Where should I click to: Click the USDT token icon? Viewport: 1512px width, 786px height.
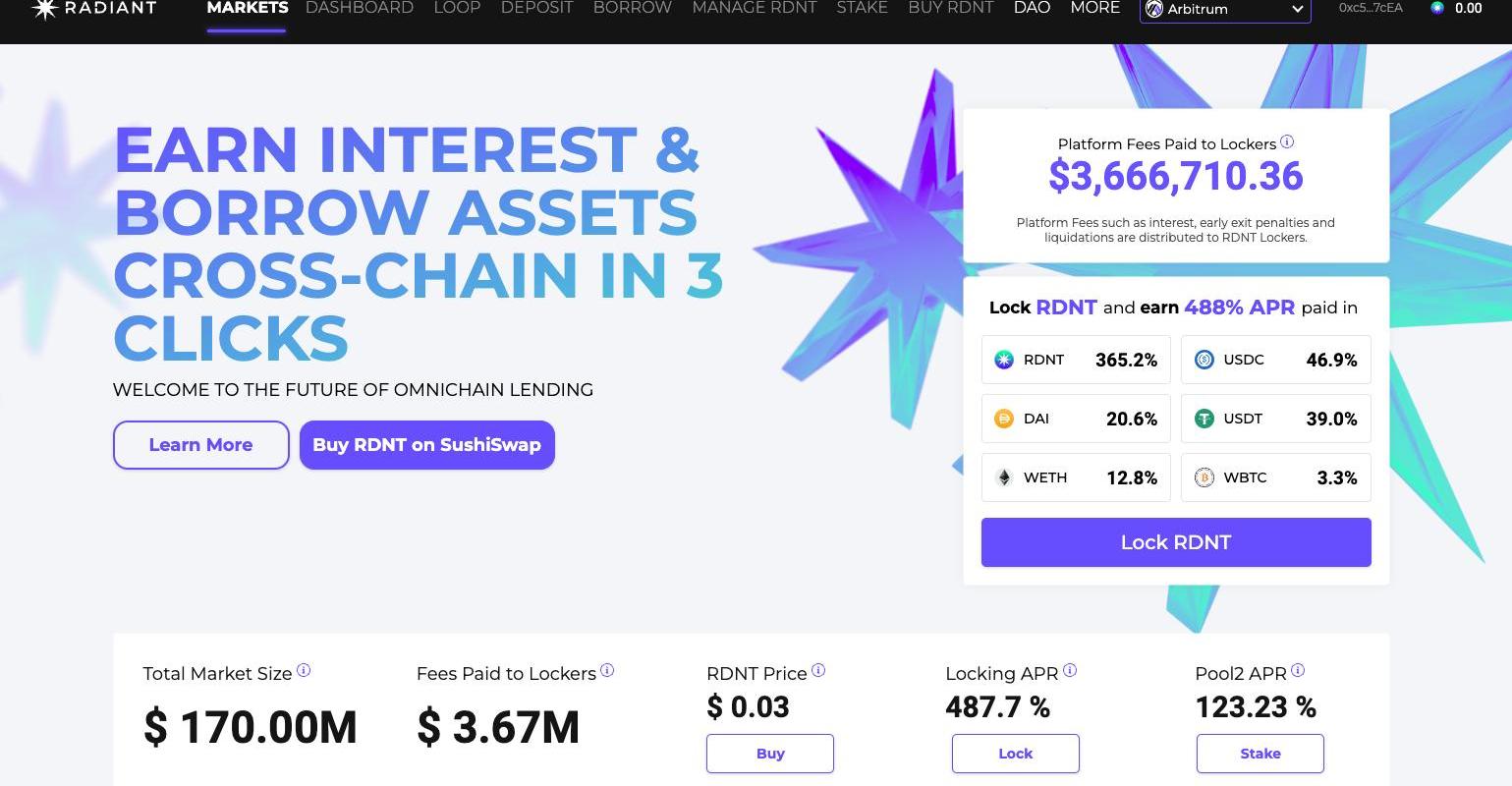[1204, 419]
